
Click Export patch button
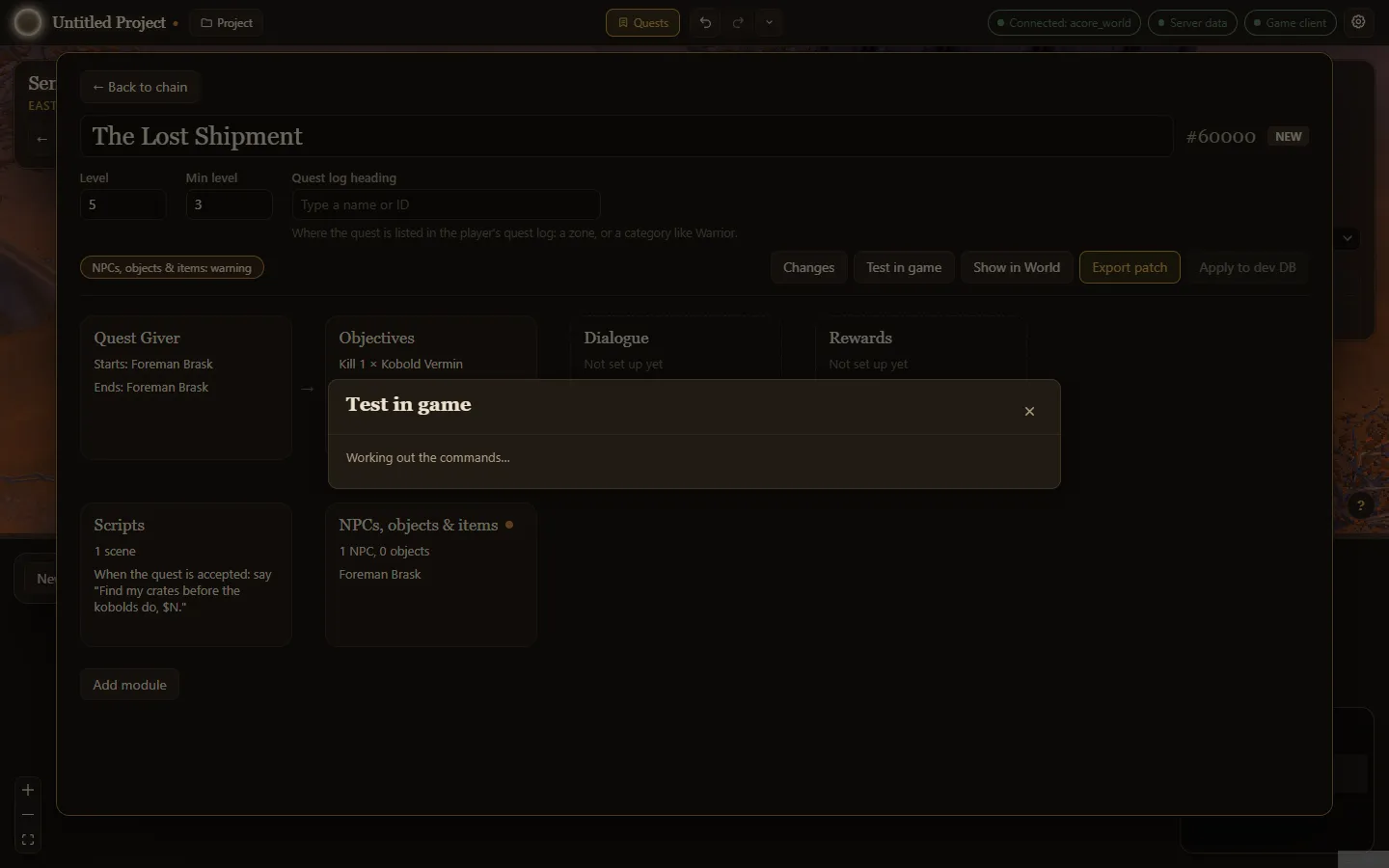1130,267
